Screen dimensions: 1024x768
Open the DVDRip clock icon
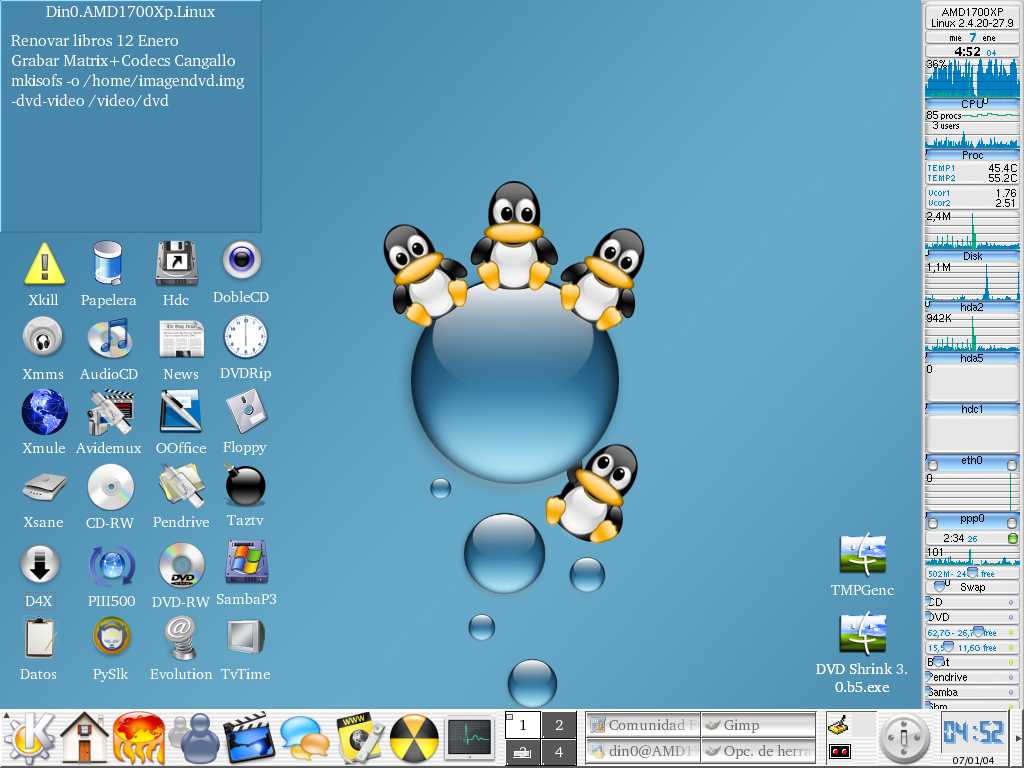pos(245,338)
